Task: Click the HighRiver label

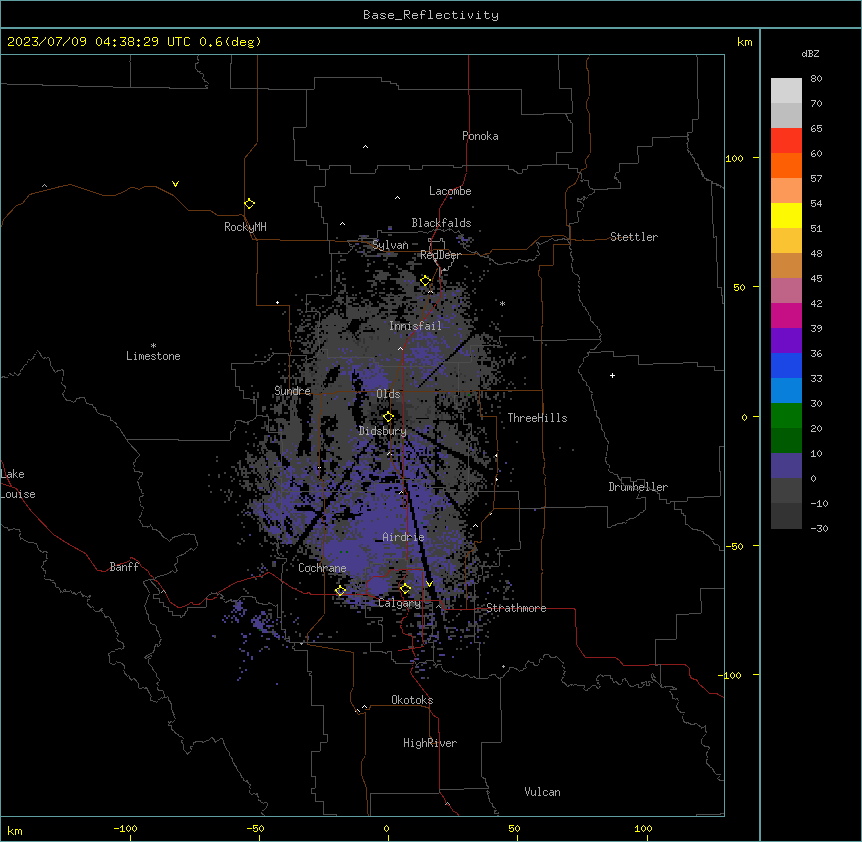Action: (430, 743)
